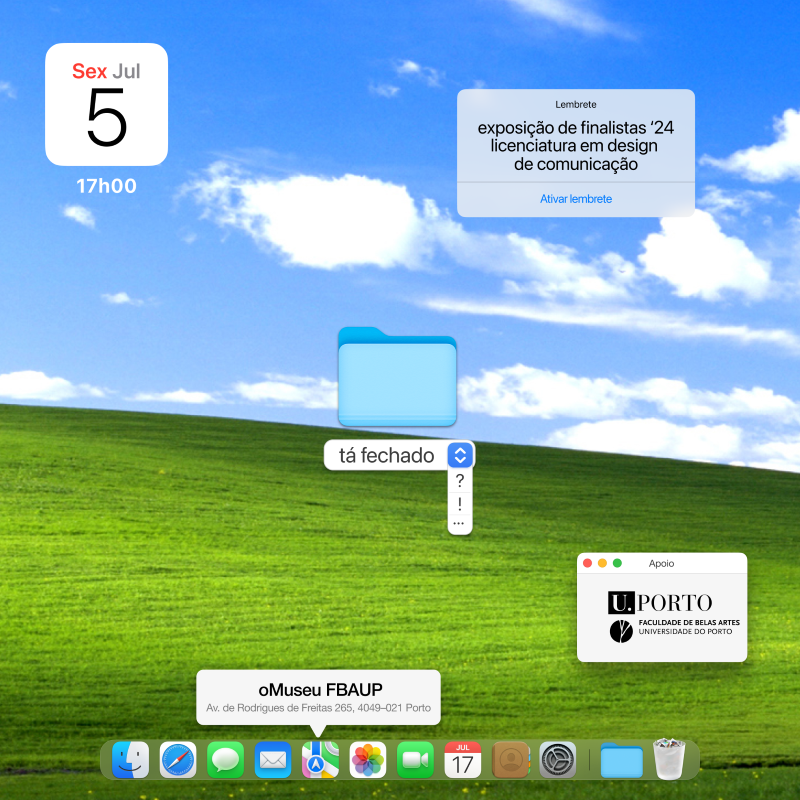Choose the '!' option in dropdown list
800x800 pixels.
[460, 504]
